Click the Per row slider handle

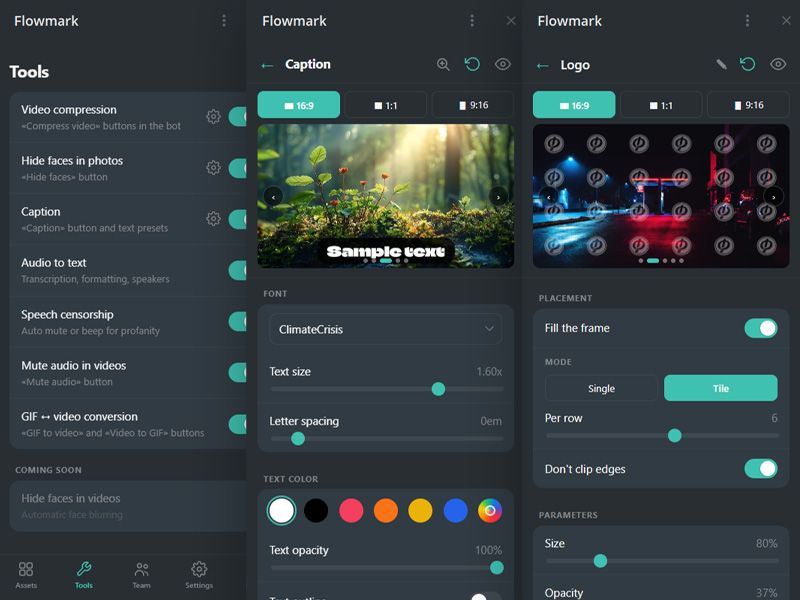click(674, 435)
